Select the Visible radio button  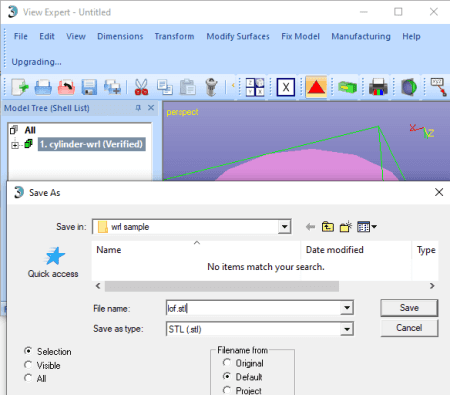point(28,365)
